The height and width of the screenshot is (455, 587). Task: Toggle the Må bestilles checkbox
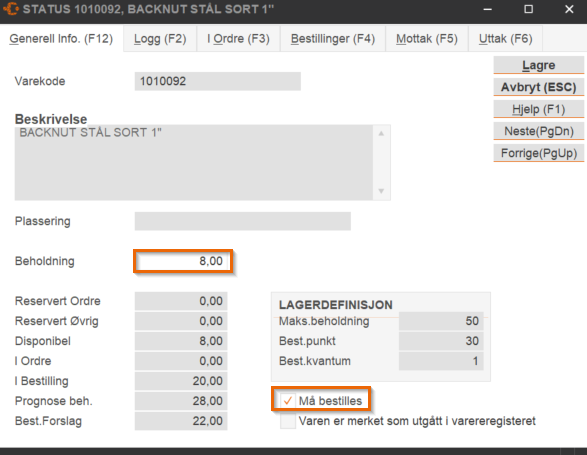point(288,401)
